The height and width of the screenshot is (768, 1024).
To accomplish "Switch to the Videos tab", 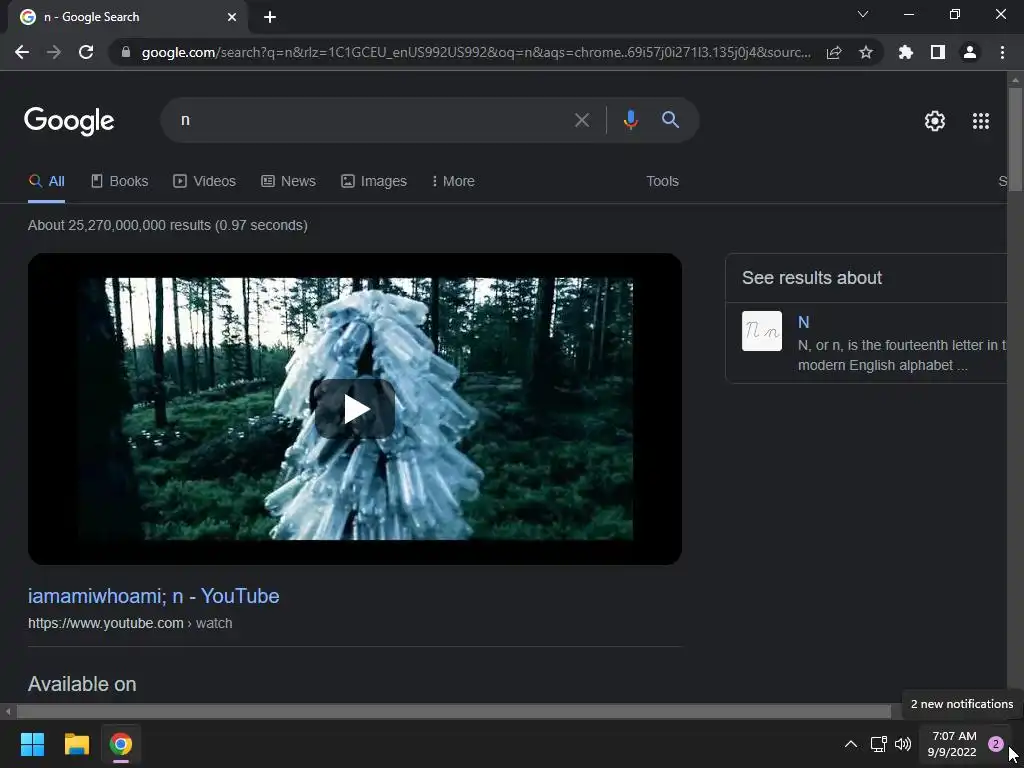I will (204, 182).
